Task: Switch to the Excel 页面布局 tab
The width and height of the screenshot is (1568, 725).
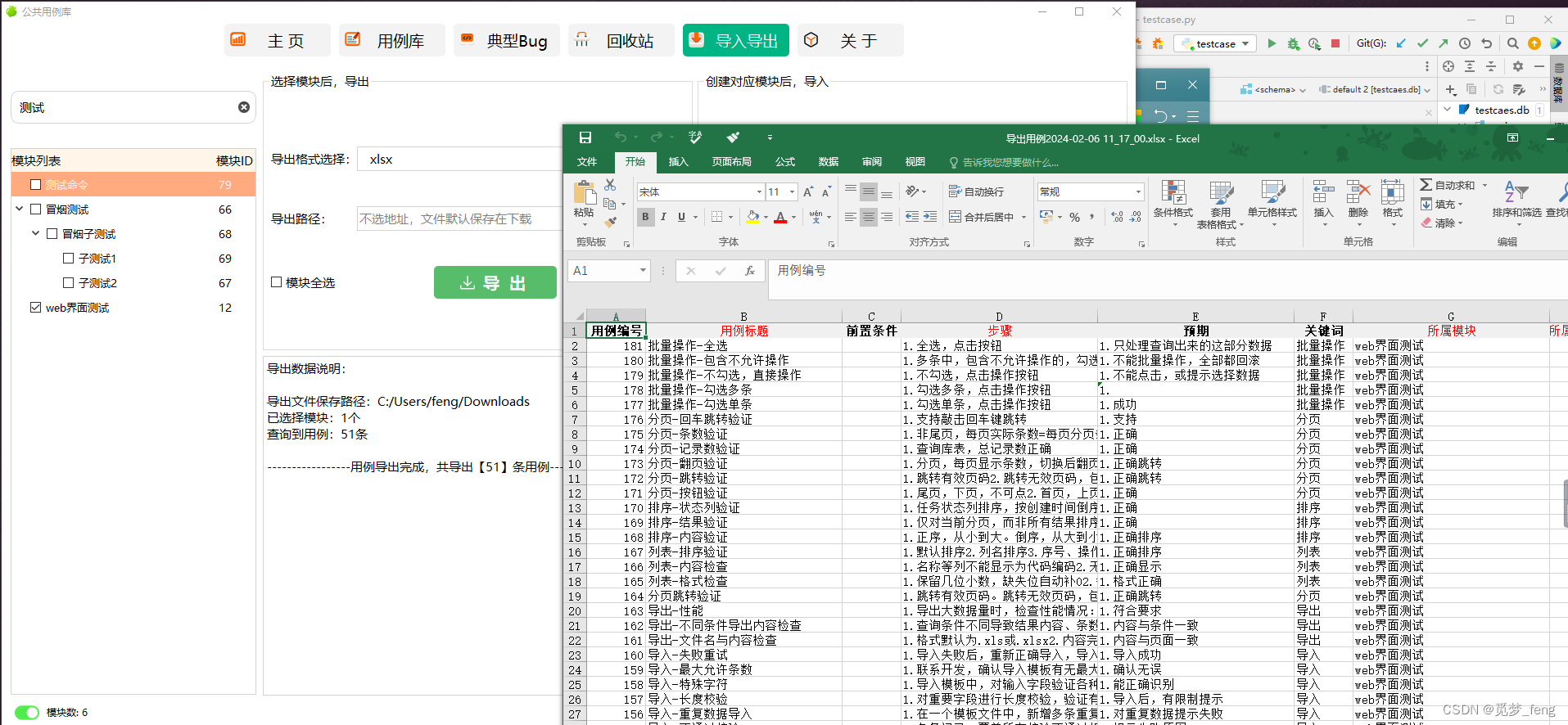Action: pyautogui.click(x=732, y=162)
